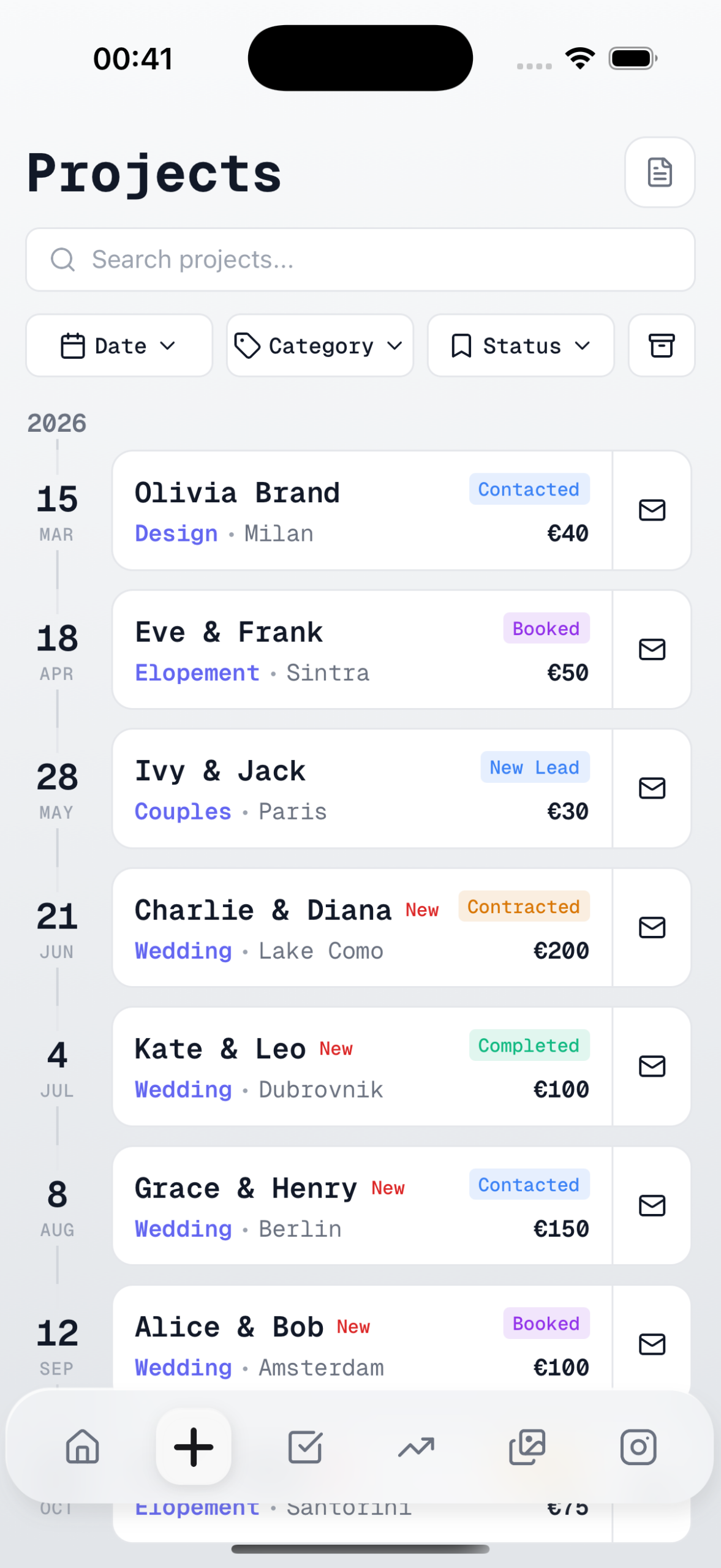Open the document notes icon beside Projects
This screenshot has height=1568, width=721.
tap(659, 172)
